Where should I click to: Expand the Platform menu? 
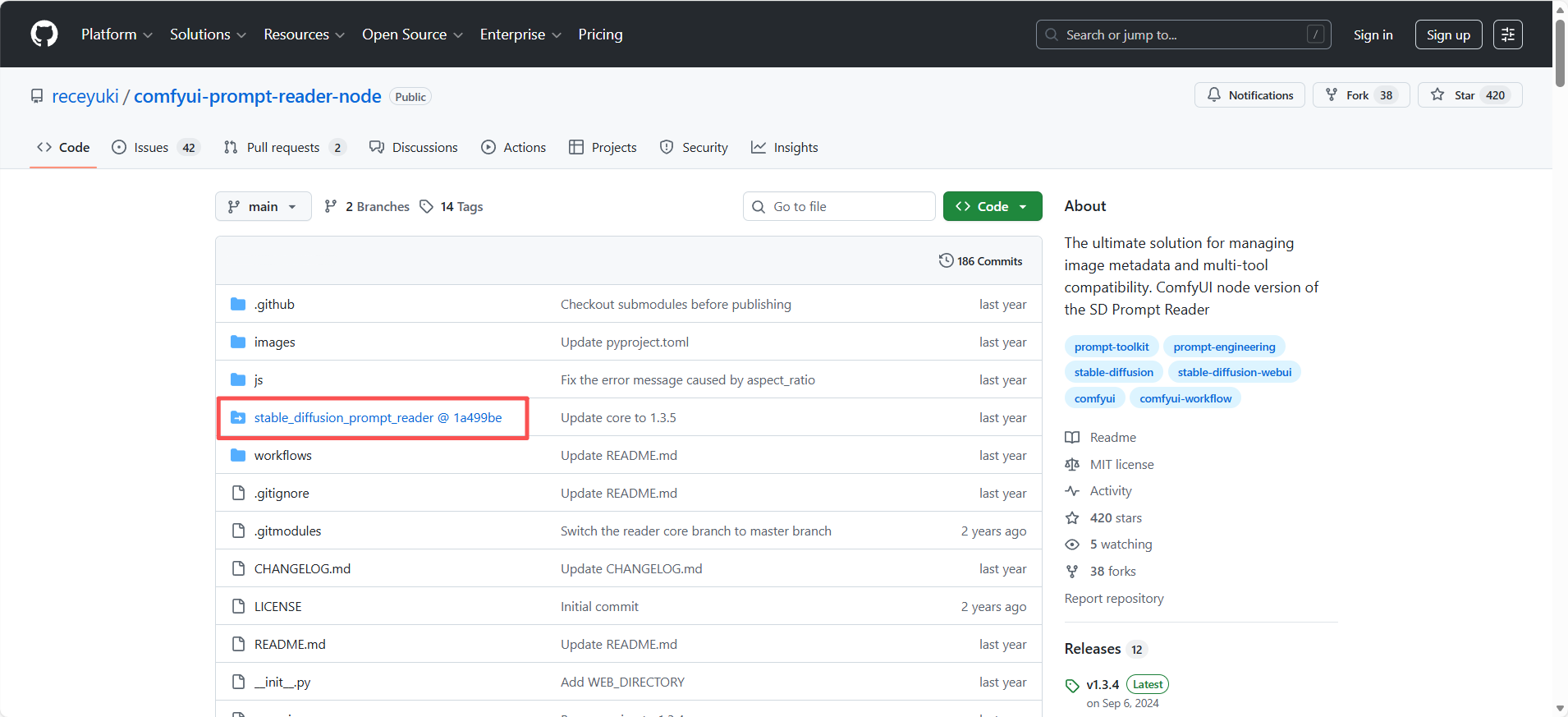point(117,34)
